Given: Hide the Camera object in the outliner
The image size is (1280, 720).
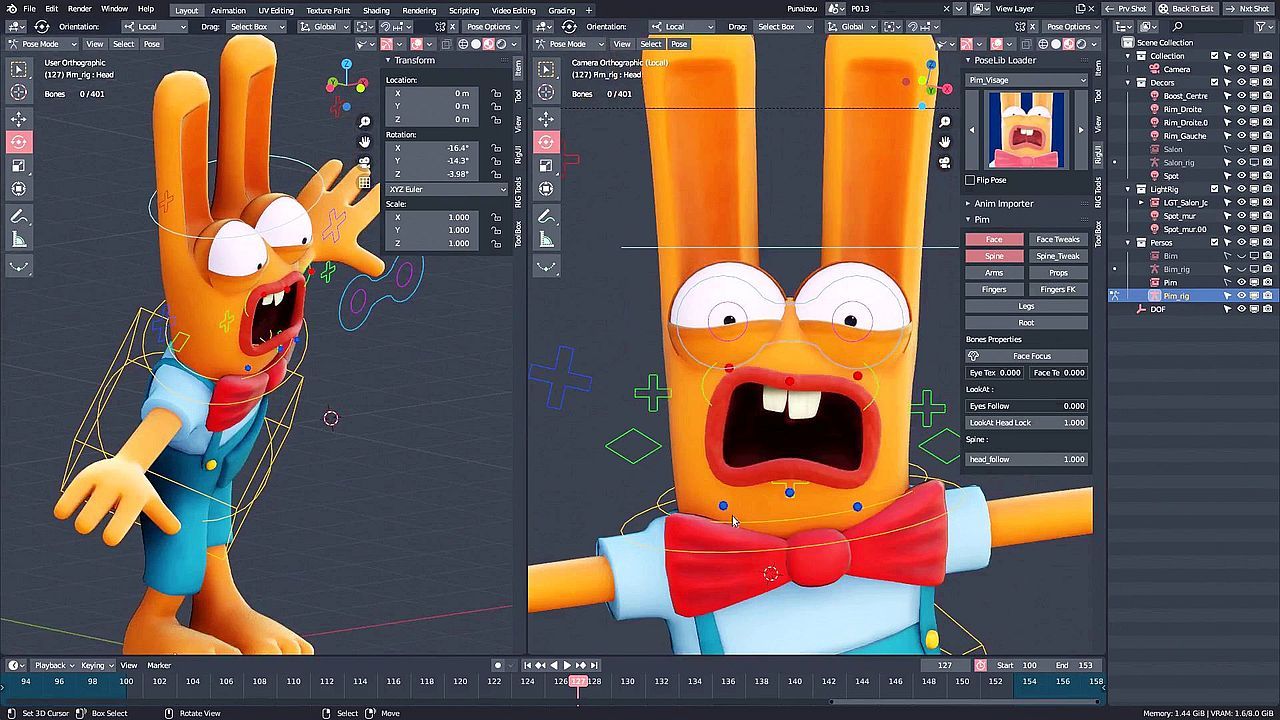Looking at the screenshot, I should 1241,69.
